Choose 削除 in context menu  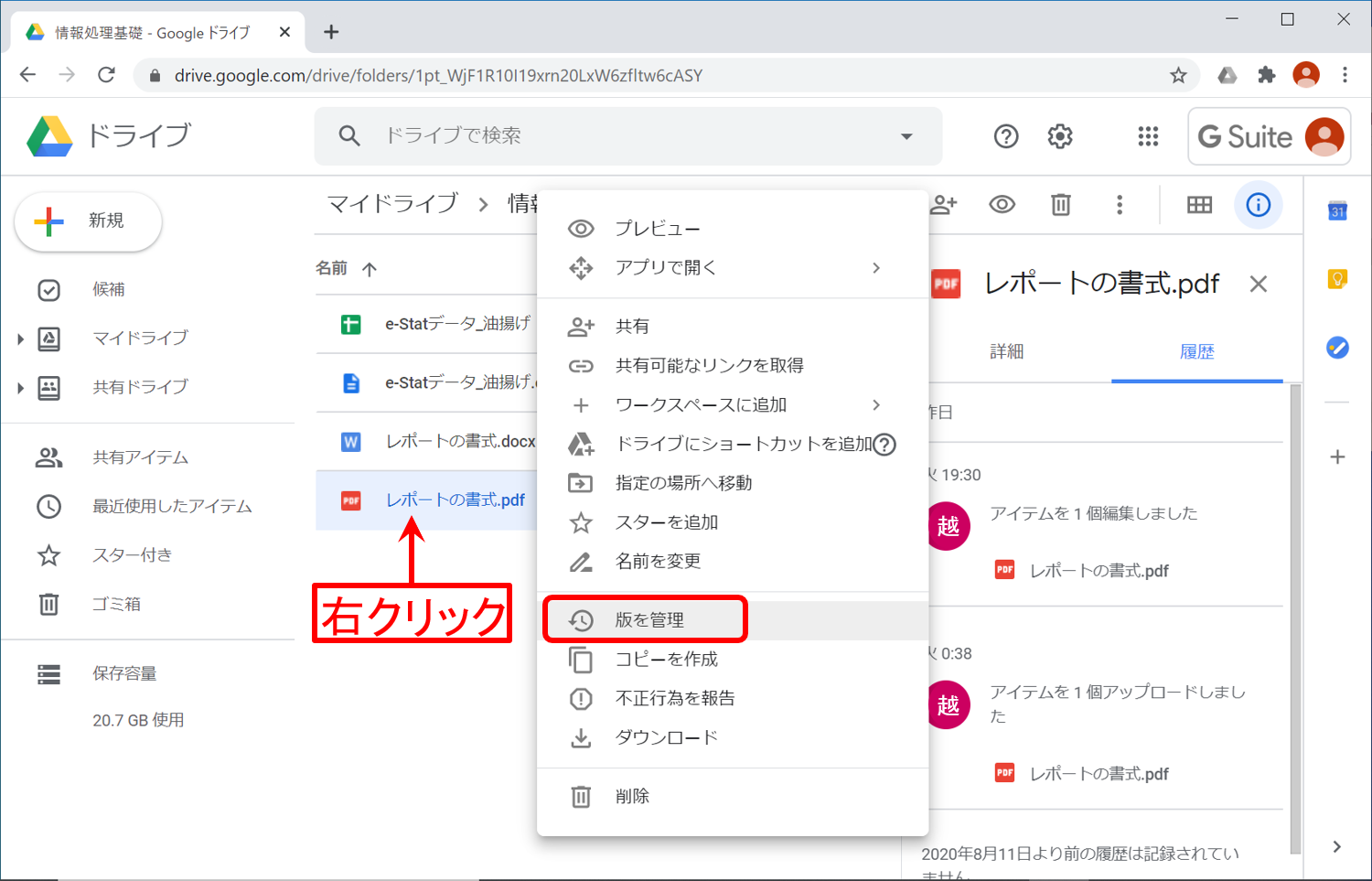click(x=733, y=797)
